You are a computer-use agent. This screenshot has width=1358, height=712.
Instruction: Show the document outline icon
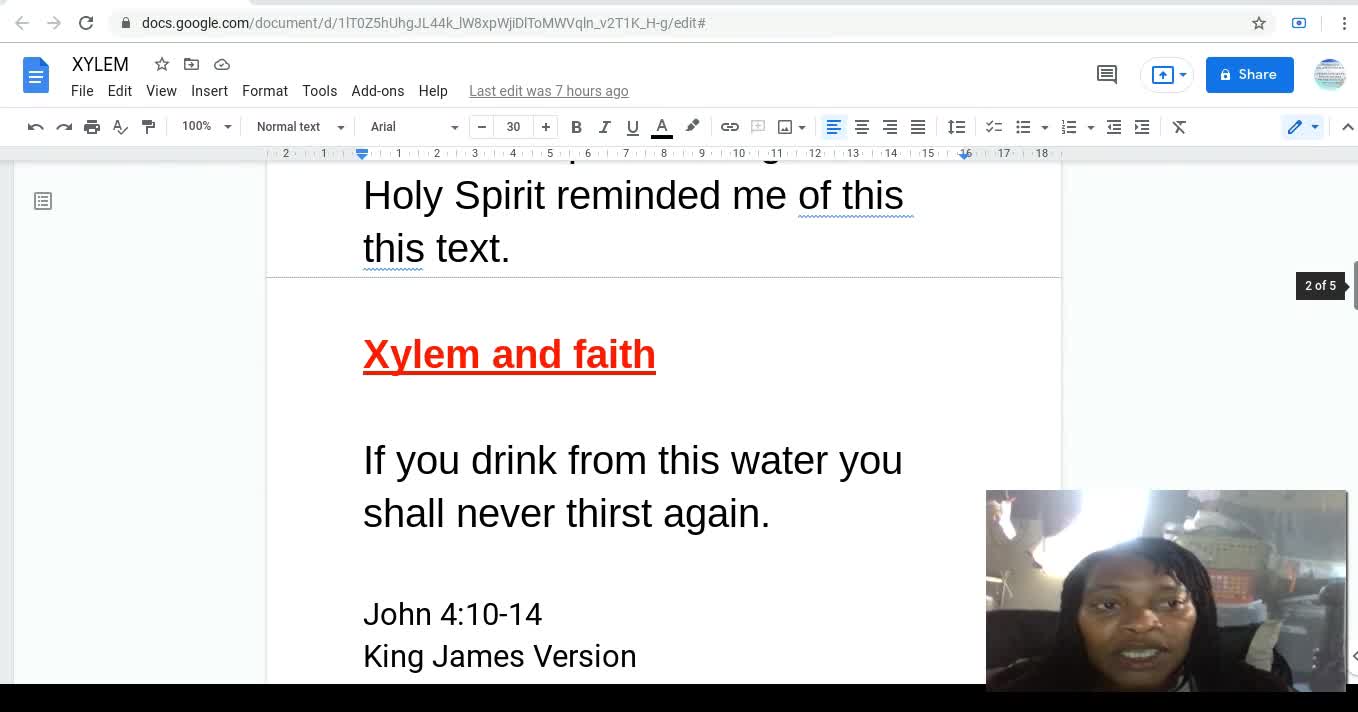[x=43, y=201]
